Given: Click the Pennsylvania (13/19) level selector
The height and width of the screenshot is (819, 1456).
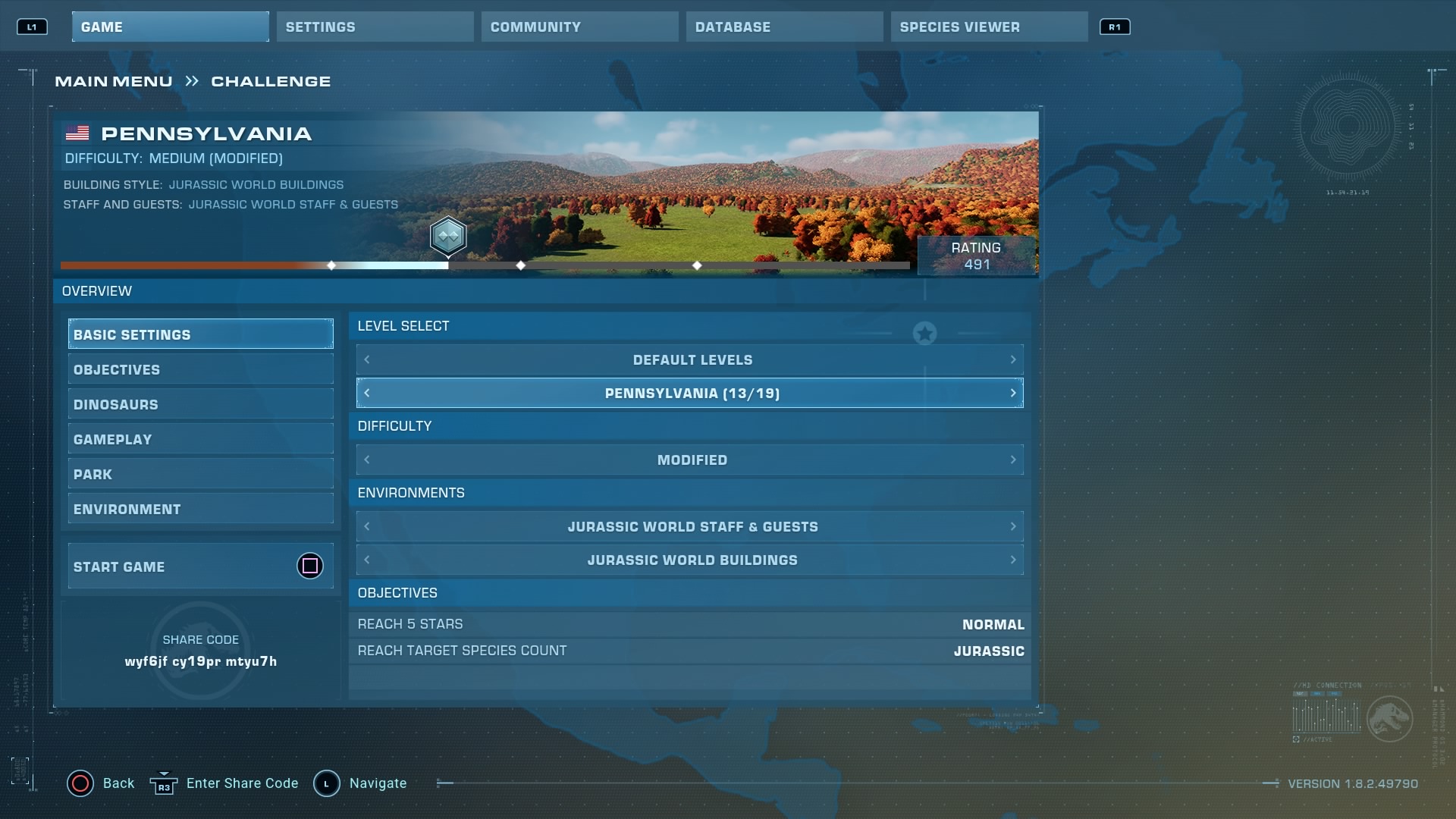Looking at the screenshot, I should tap(690, 393).
